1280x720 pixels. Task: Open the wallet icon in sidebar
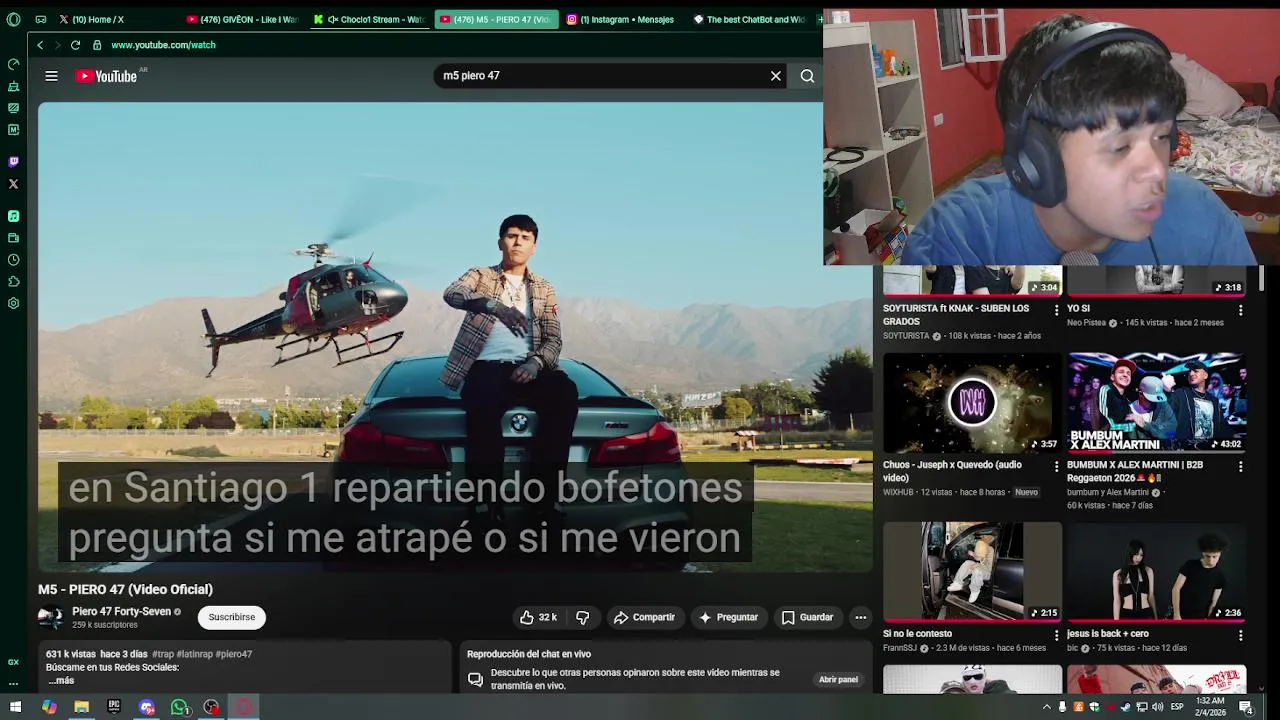(x=13, y=238)
